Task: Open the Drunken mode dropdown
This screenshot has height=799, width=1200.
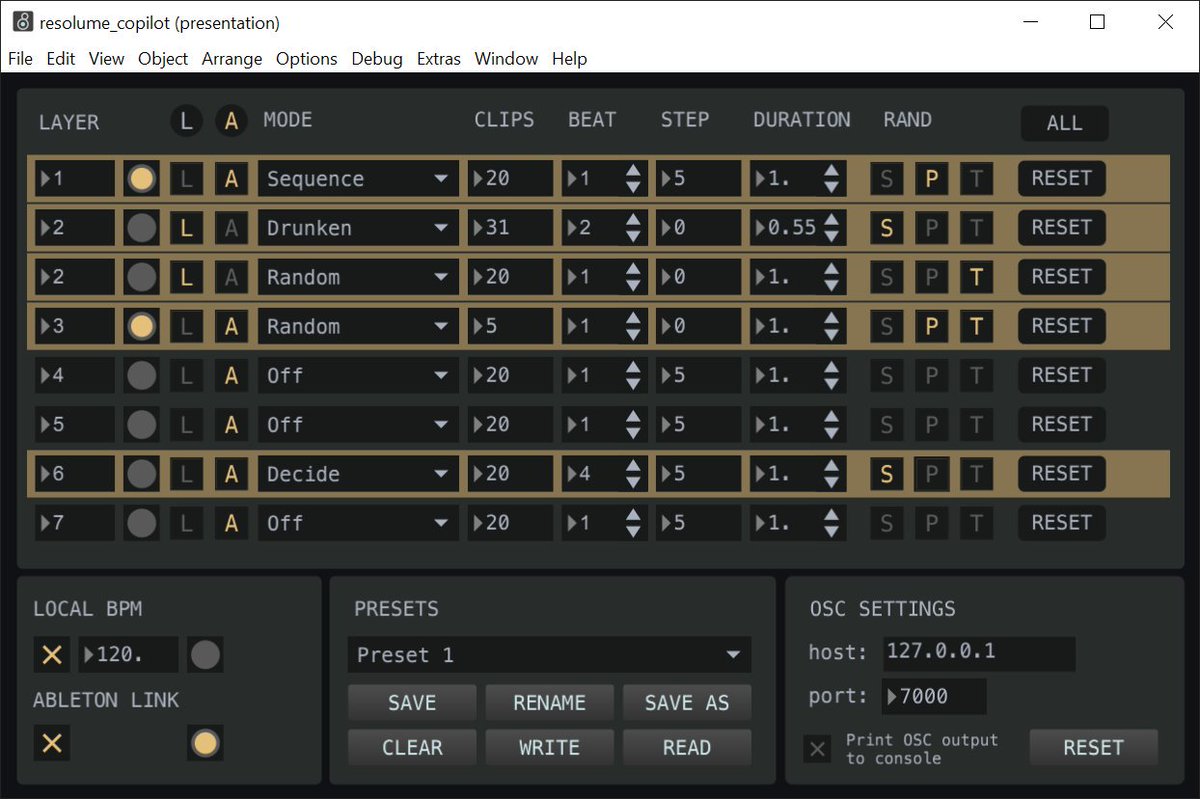Action: point(358,228)
